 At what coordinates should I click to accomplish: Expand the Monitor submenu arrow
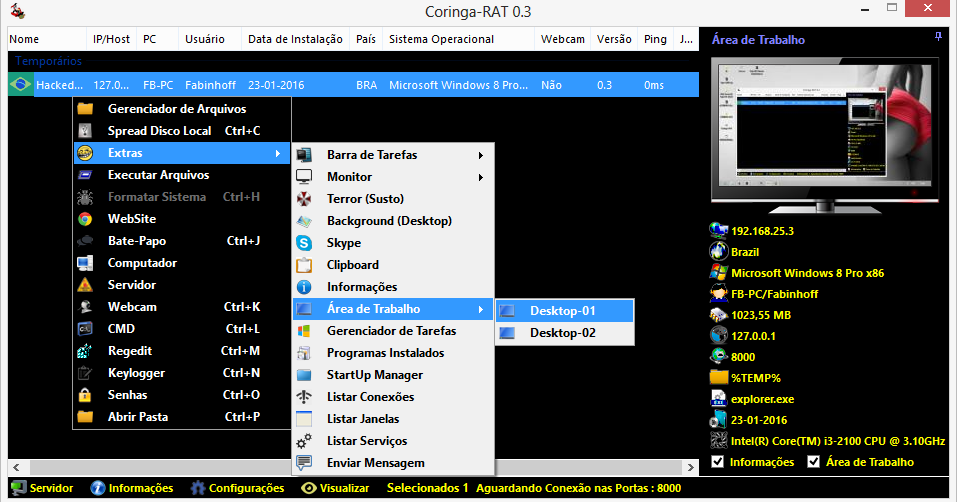tap(481, 177)
